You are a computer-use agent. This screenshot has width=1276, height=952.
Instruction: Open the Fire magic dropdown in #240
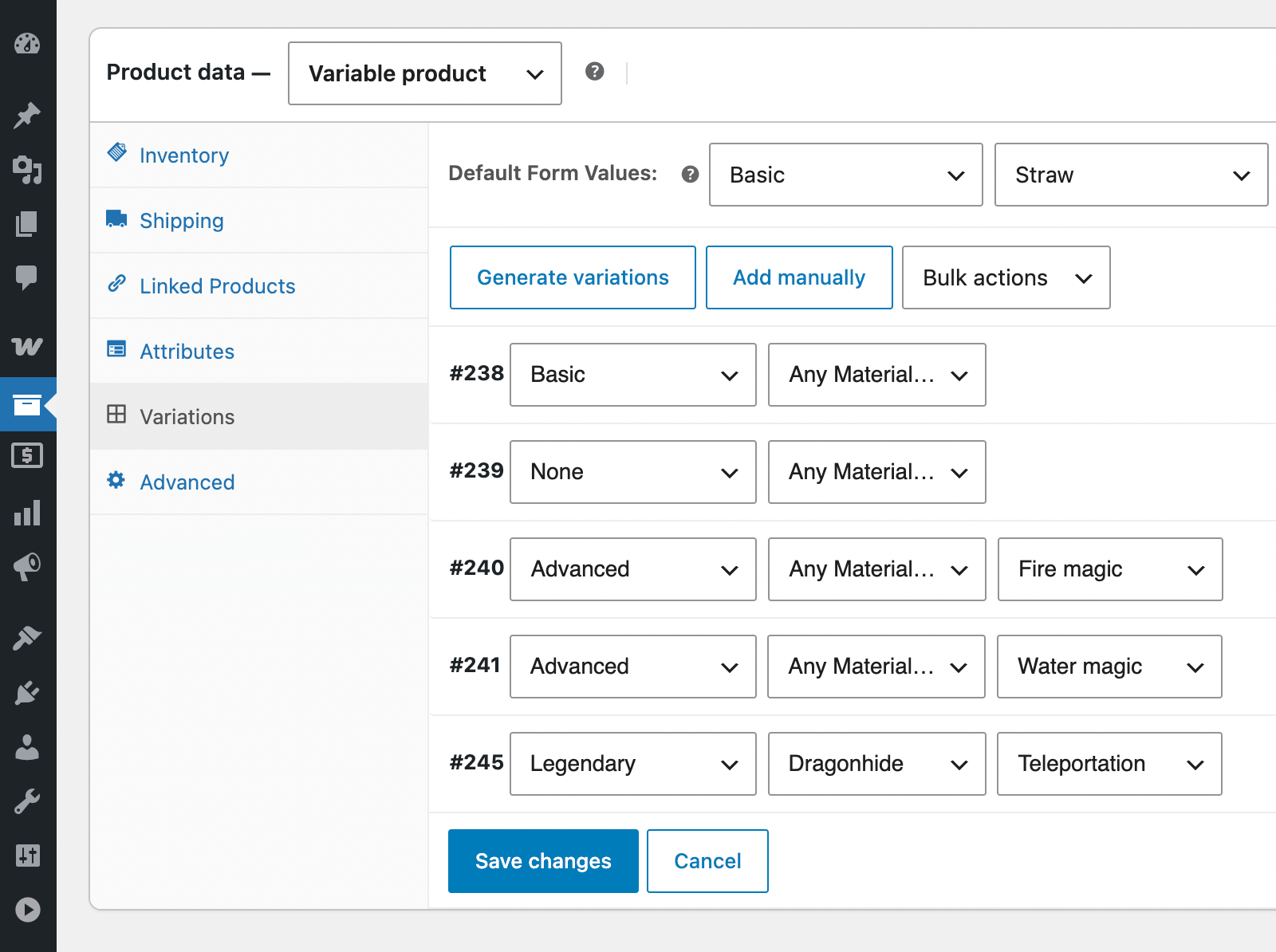[1110, 569]
